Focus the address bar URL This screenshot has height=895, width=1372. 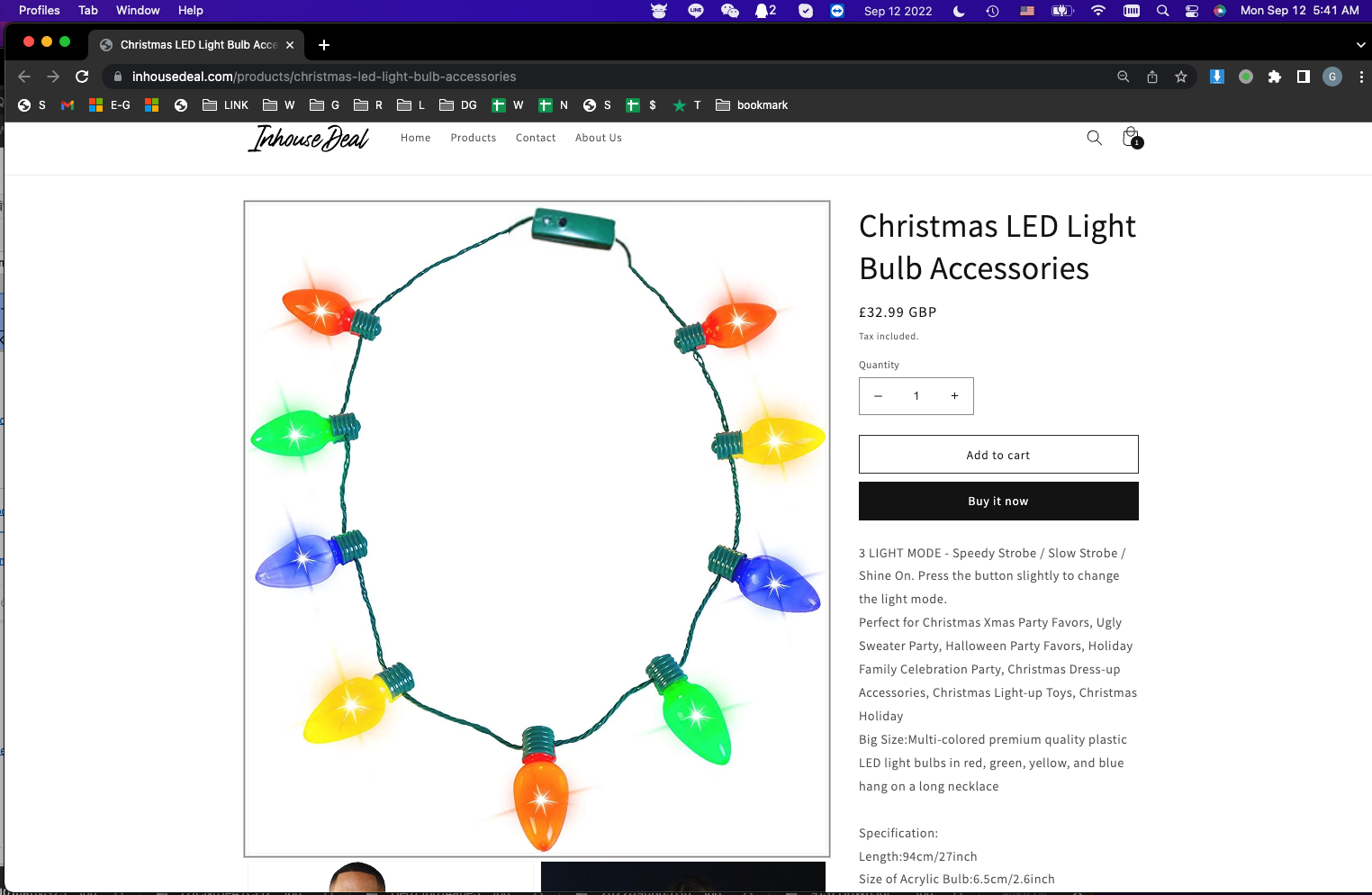point(324,77)
